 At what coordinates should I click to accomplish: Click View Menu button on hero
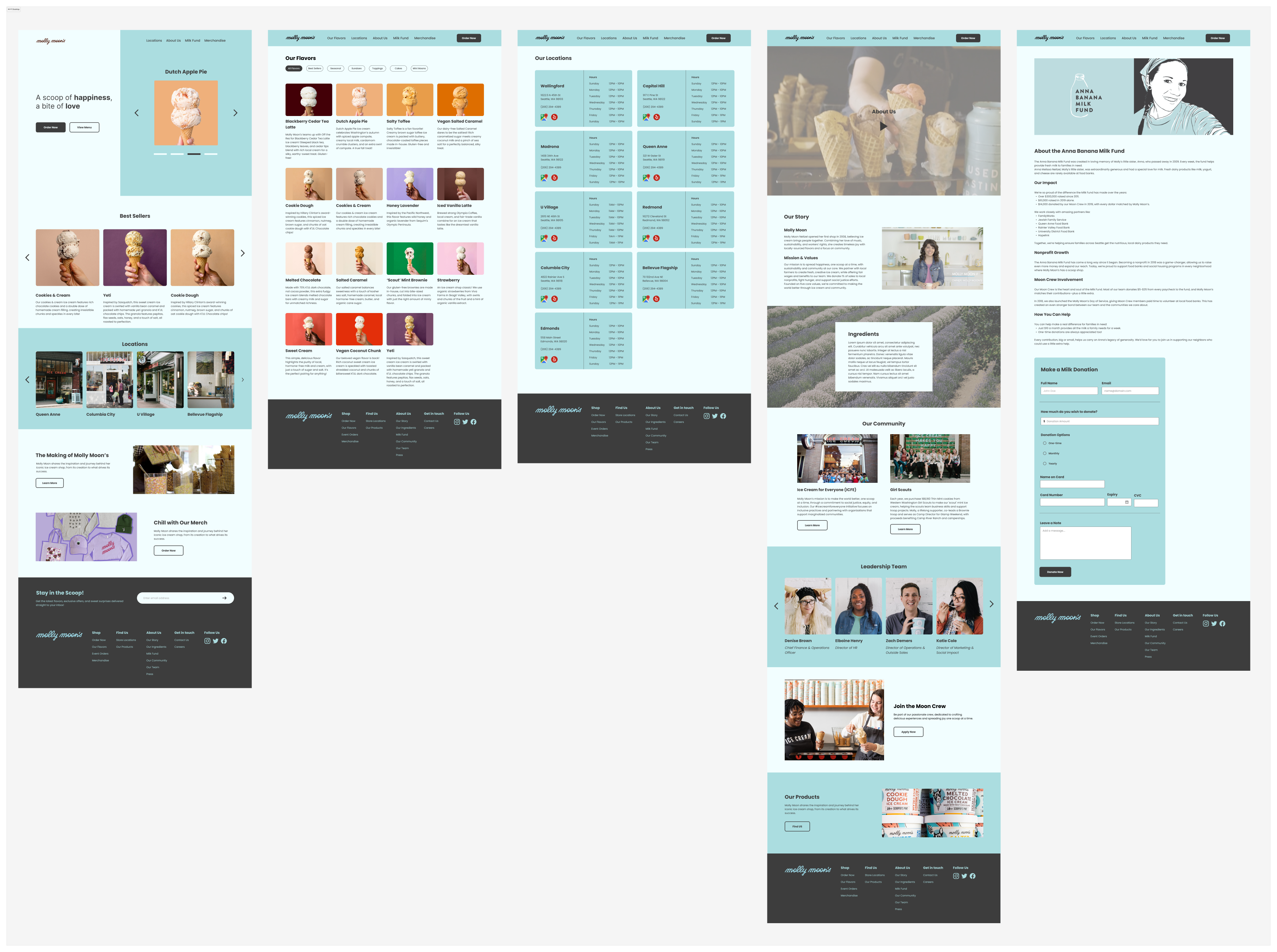pyautogui.click(x=84, y=127)
